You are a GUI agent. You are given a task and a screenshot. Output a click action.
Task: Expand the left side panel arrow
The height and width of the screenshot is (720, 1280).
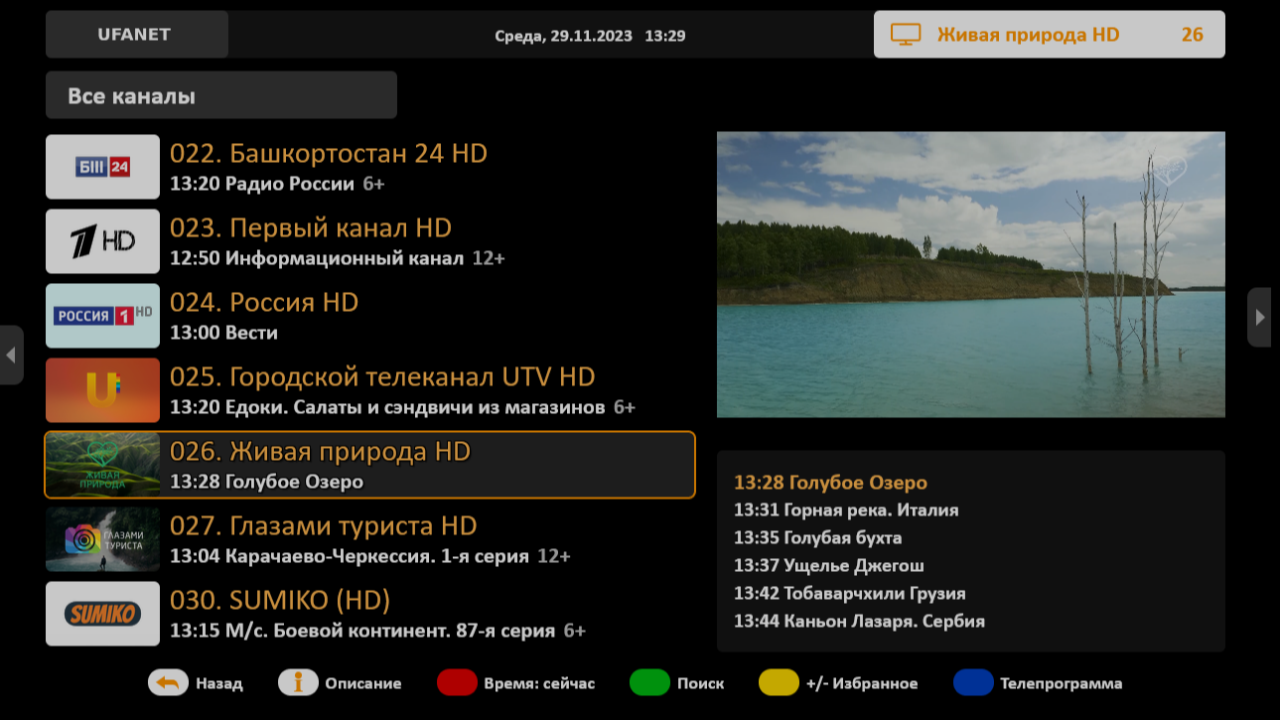(11, 355)
